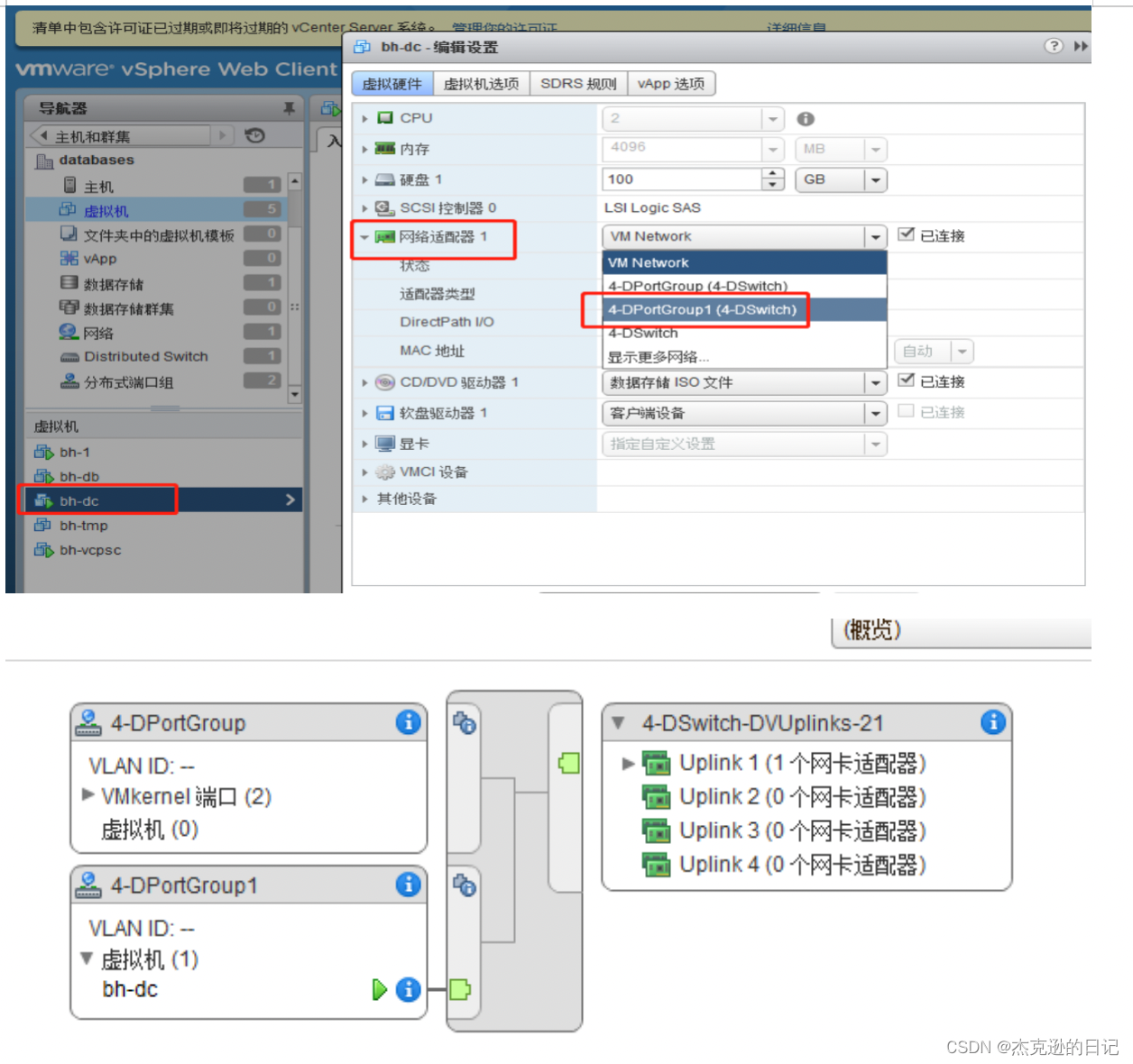This screenshot has height=1064, width=1133.
Task: Select vApp in navigator list
Action: 100,259
